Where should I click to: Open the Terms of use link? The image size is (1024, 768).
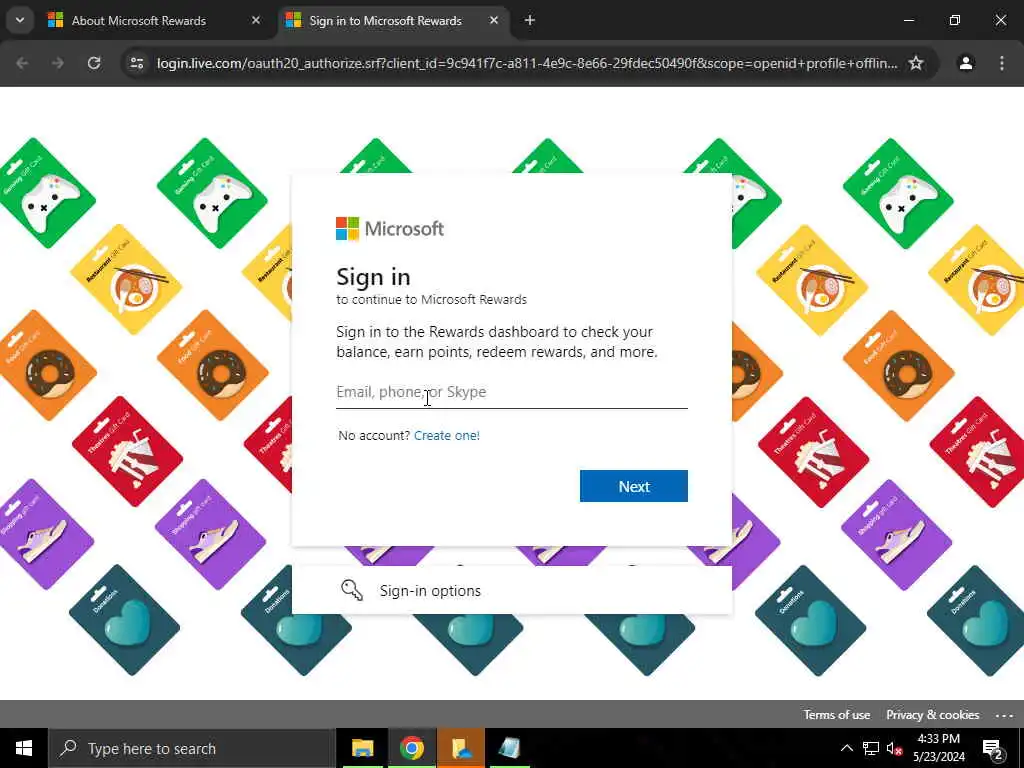(837, 714)
